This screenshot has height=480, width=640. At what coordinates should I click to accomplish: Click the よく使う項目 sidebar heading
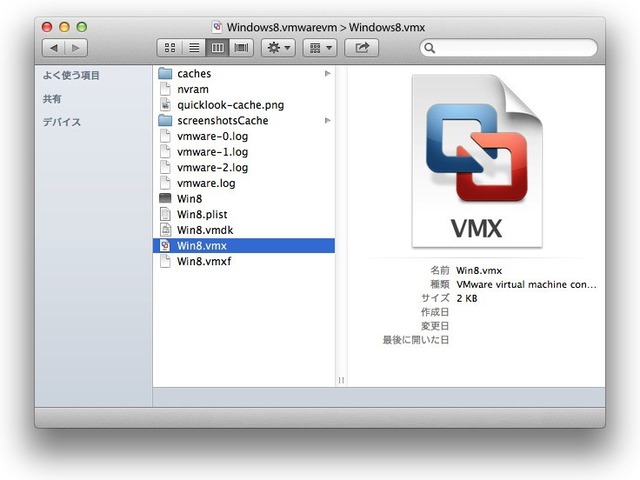71,75
